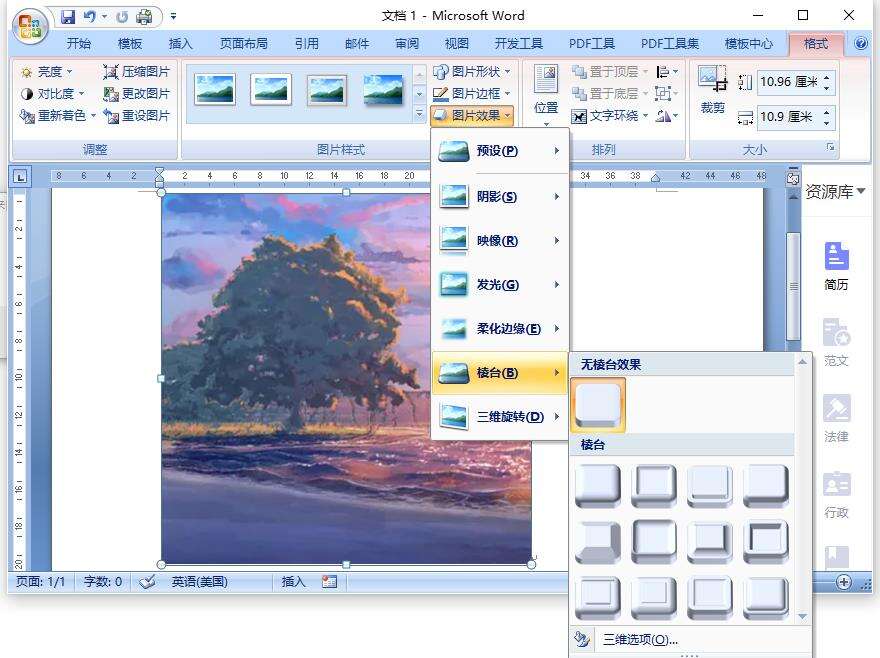The width and height of the screenshot is (880, 658).
Task: Click the spelling check status icon
Action: [x=148, y=582]
